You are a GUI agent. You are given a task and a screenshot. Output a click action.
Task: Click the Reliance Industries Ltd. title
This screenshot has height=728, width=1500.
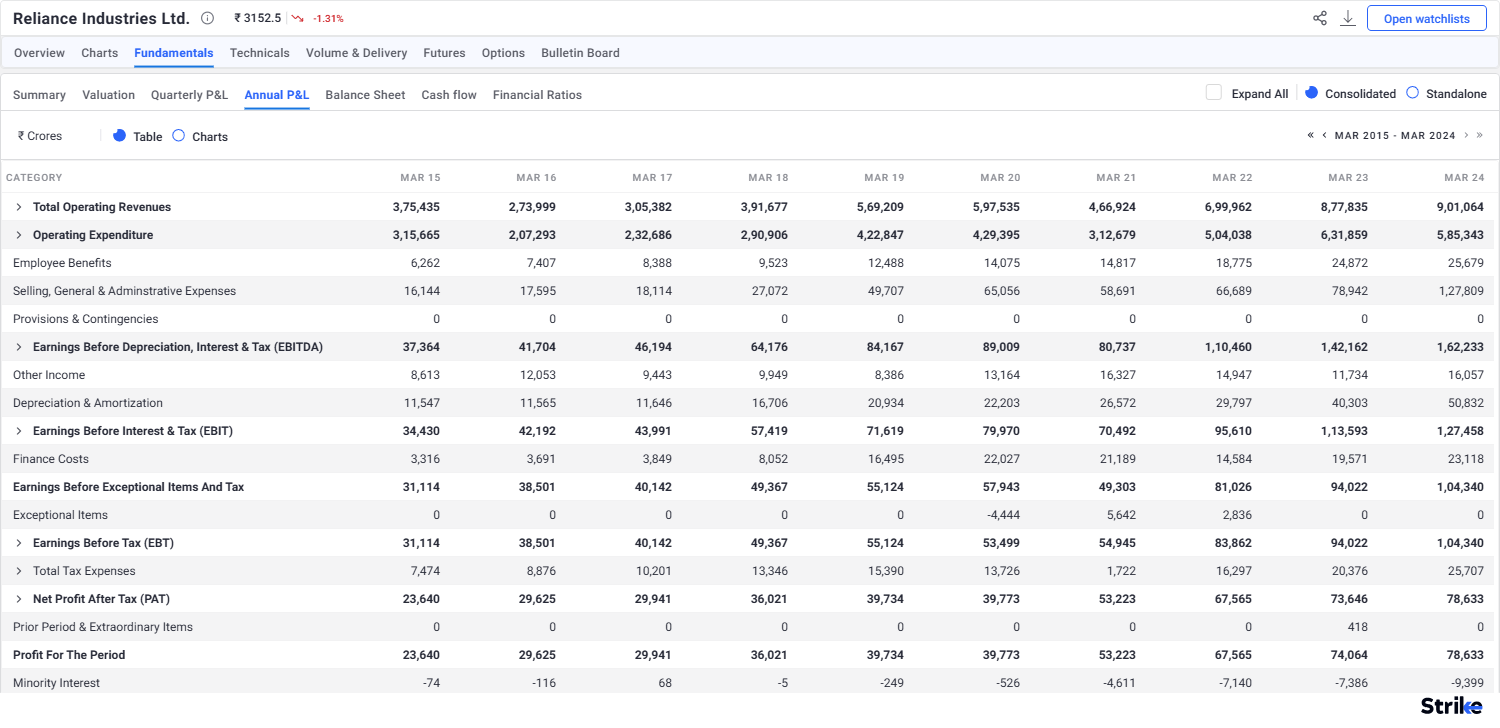pos(101,18)
